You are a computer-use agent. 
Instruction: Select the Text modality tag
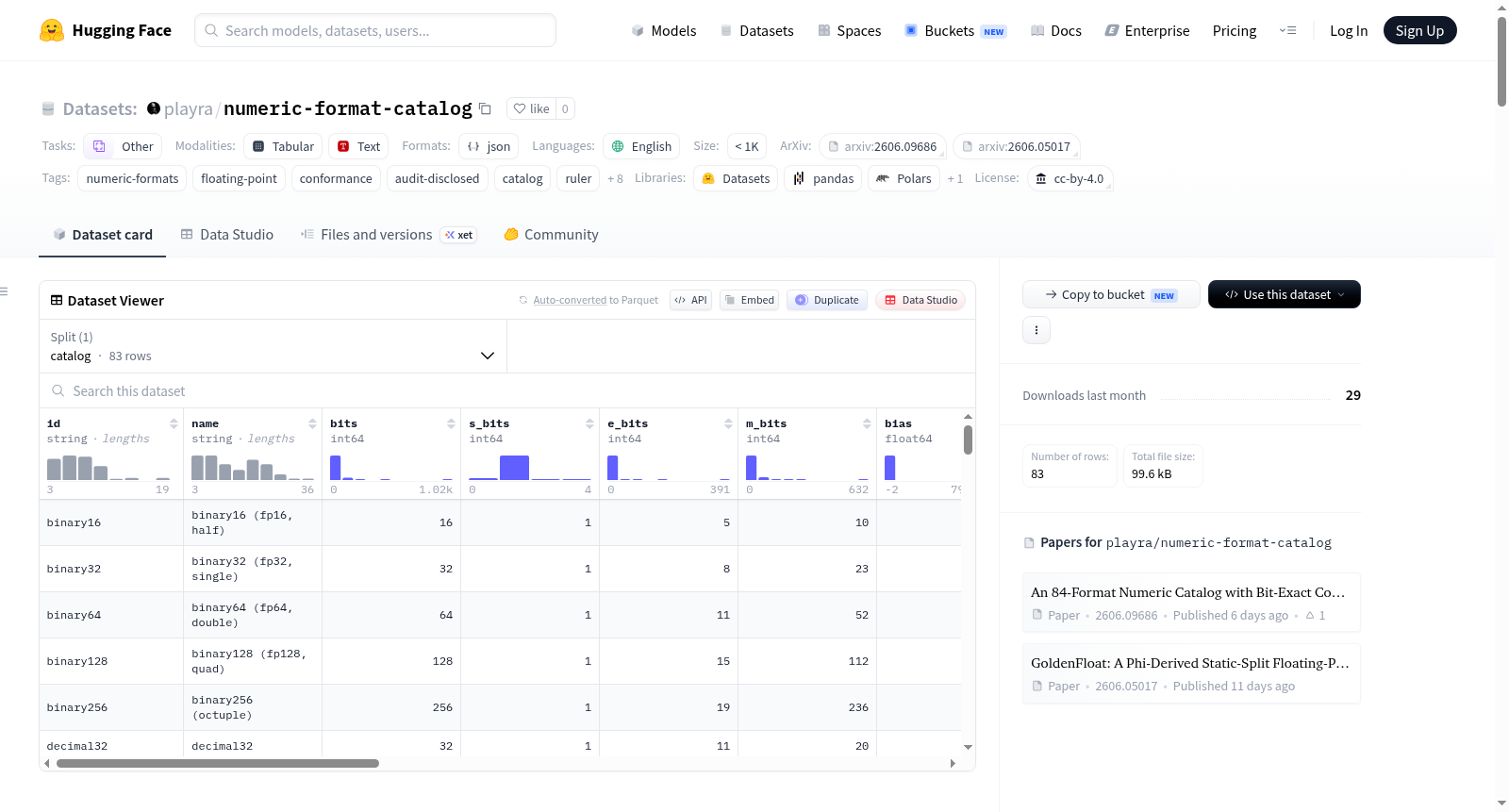click(358, 146)
